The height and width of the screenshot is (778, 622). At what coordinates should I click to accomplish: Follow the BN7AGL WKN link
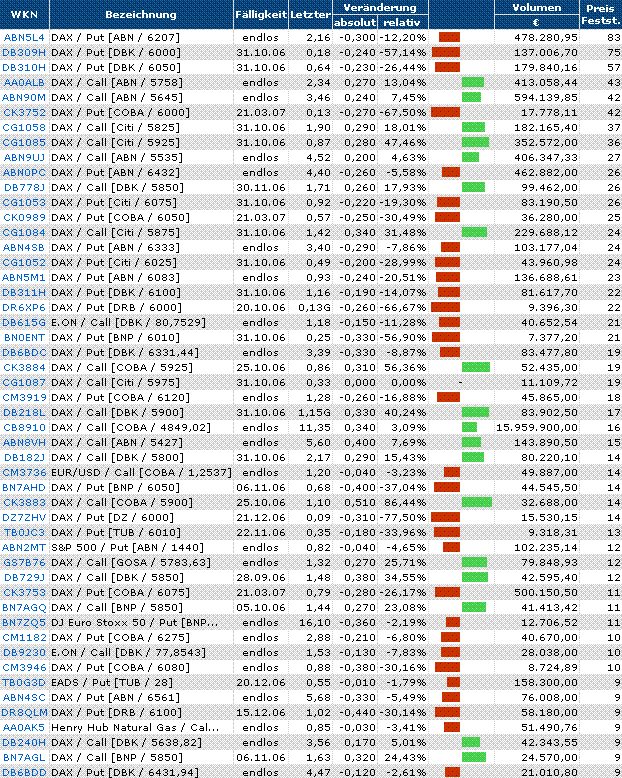point(24,758)
